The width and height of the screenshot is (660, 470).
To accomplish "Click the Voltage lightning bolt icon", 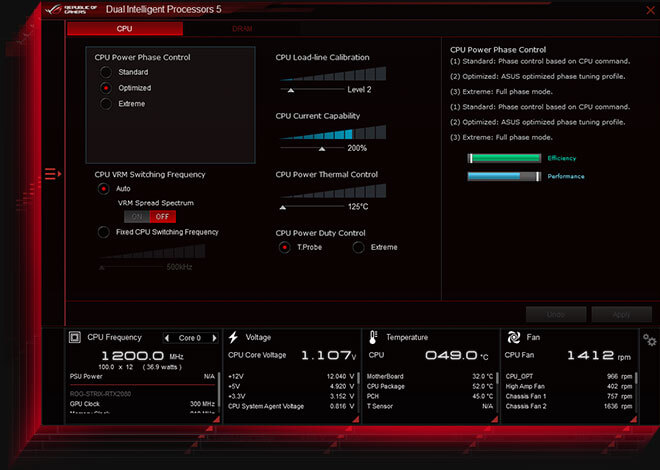I will pos(233,337).
